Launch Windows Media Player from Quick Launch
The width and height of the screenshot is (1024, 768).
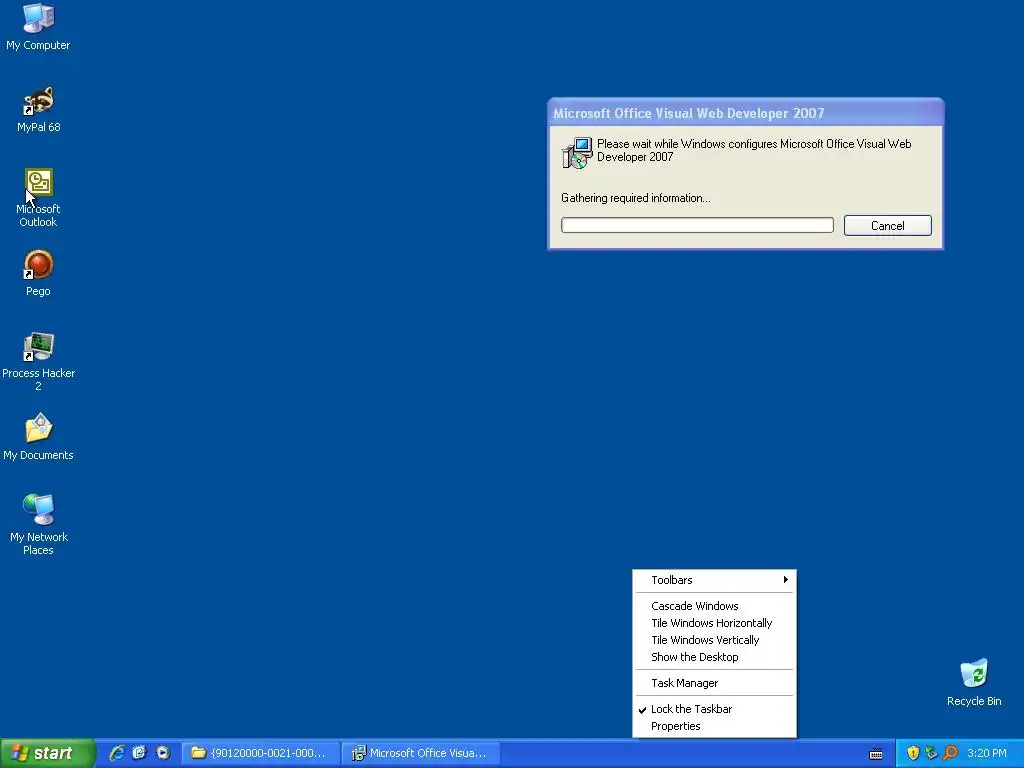point(163,753)
